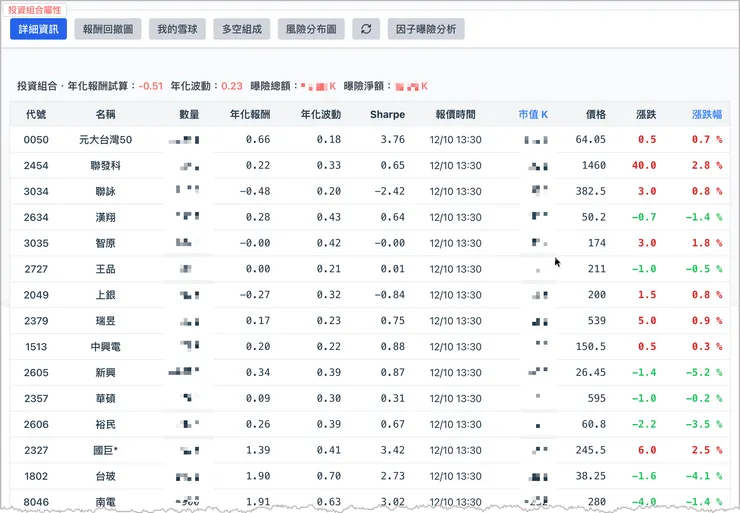
Task: Select the 元大台灣50 name cell
Action: coord(105,140)
